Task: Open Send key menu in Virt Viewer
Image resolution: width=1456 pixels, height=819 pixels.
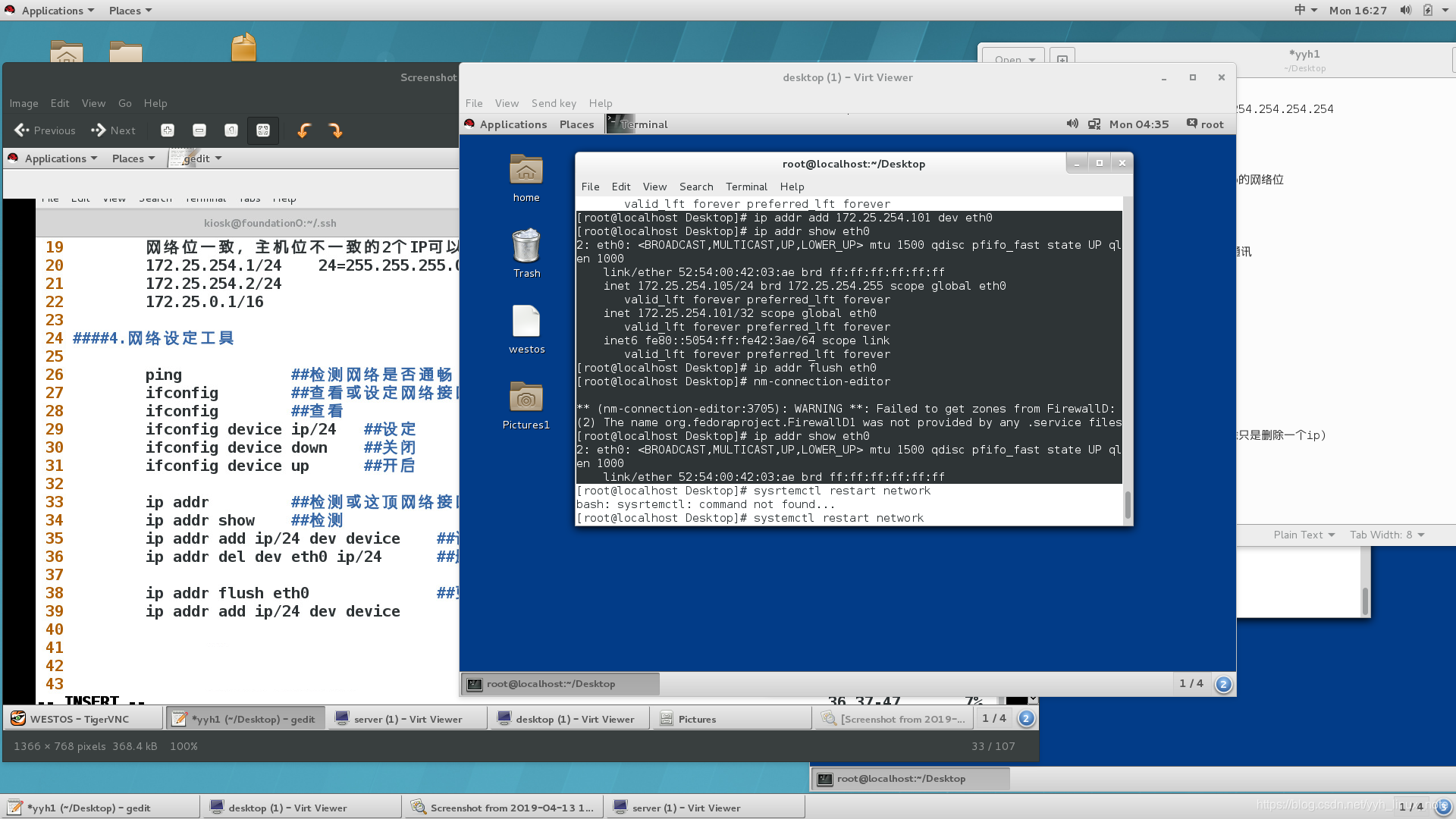Action: click(x=554, y=103)
